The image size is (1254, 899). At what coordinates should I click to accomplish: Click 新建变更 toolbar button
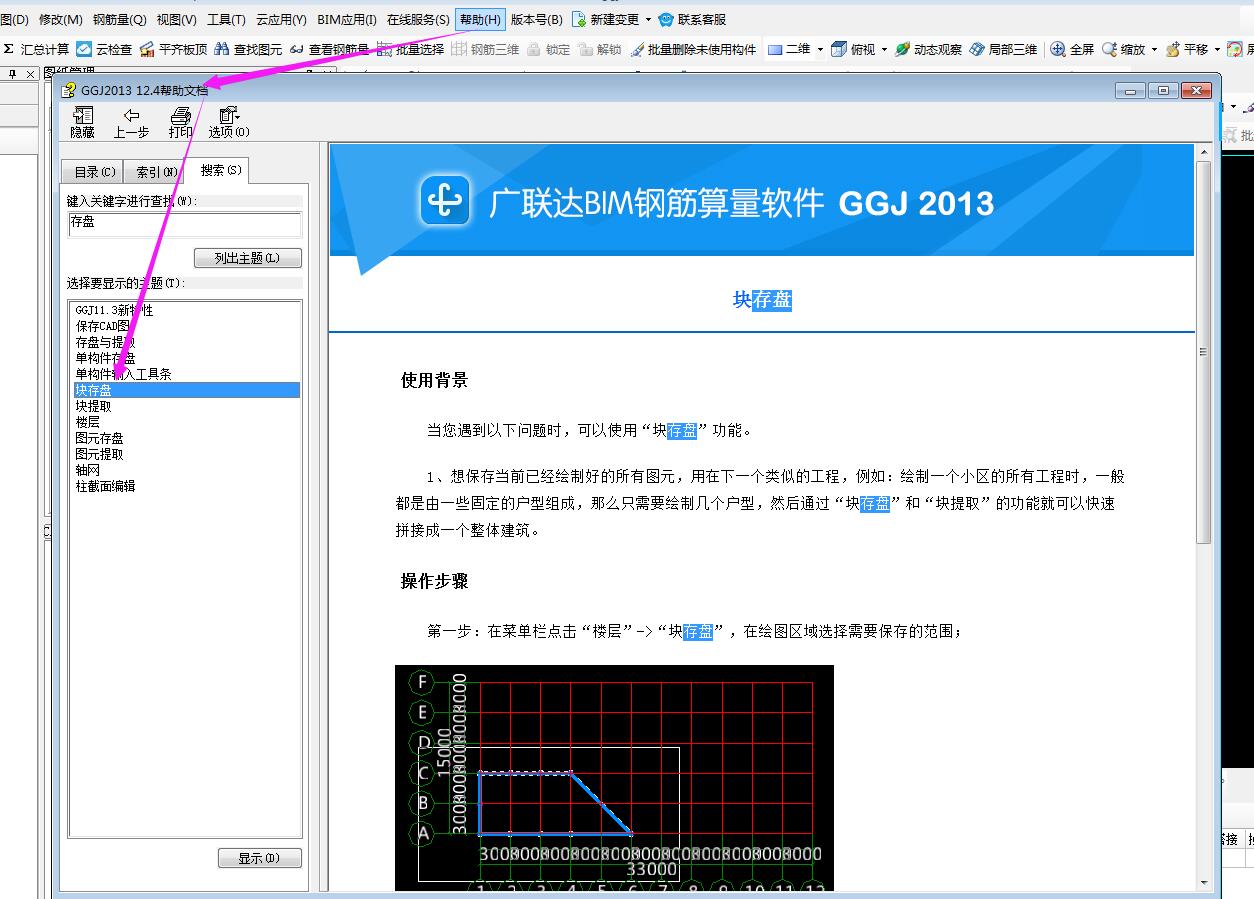(x=606, y=19)
